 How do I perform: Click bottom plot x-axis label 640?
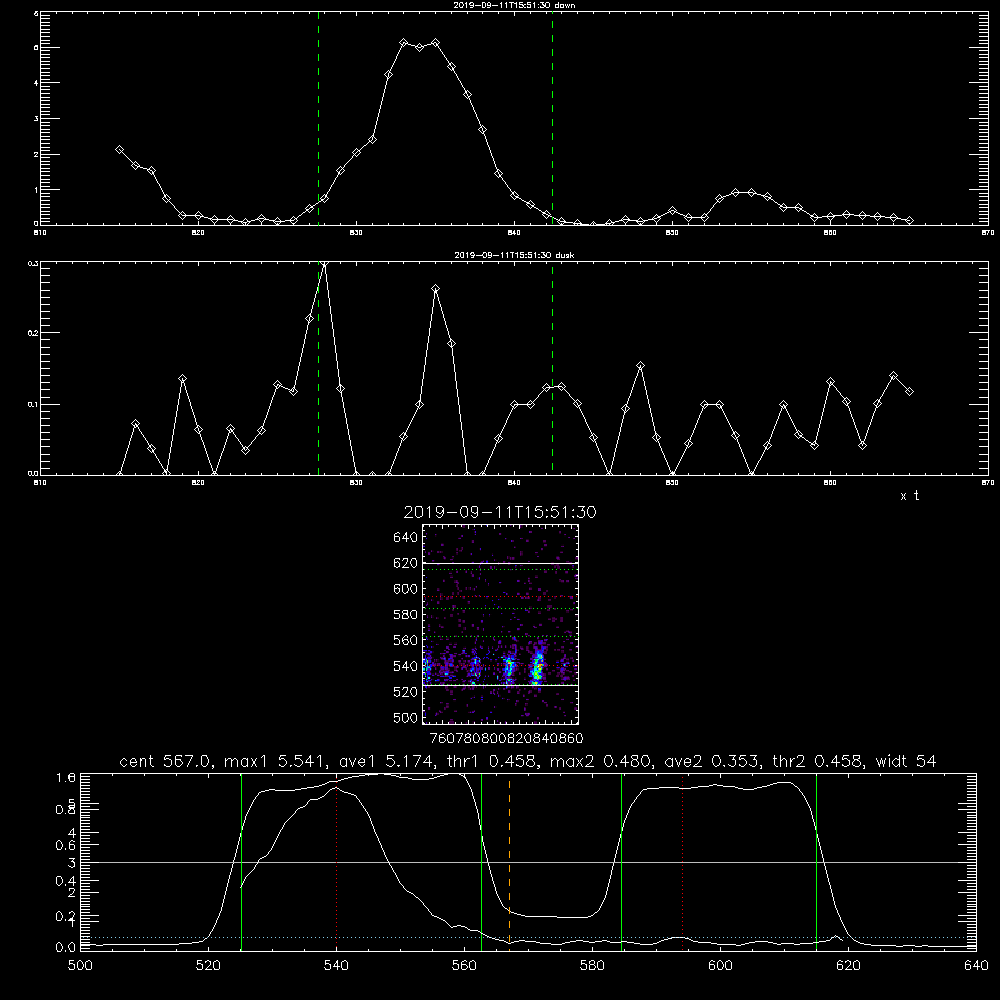point(976,966)
